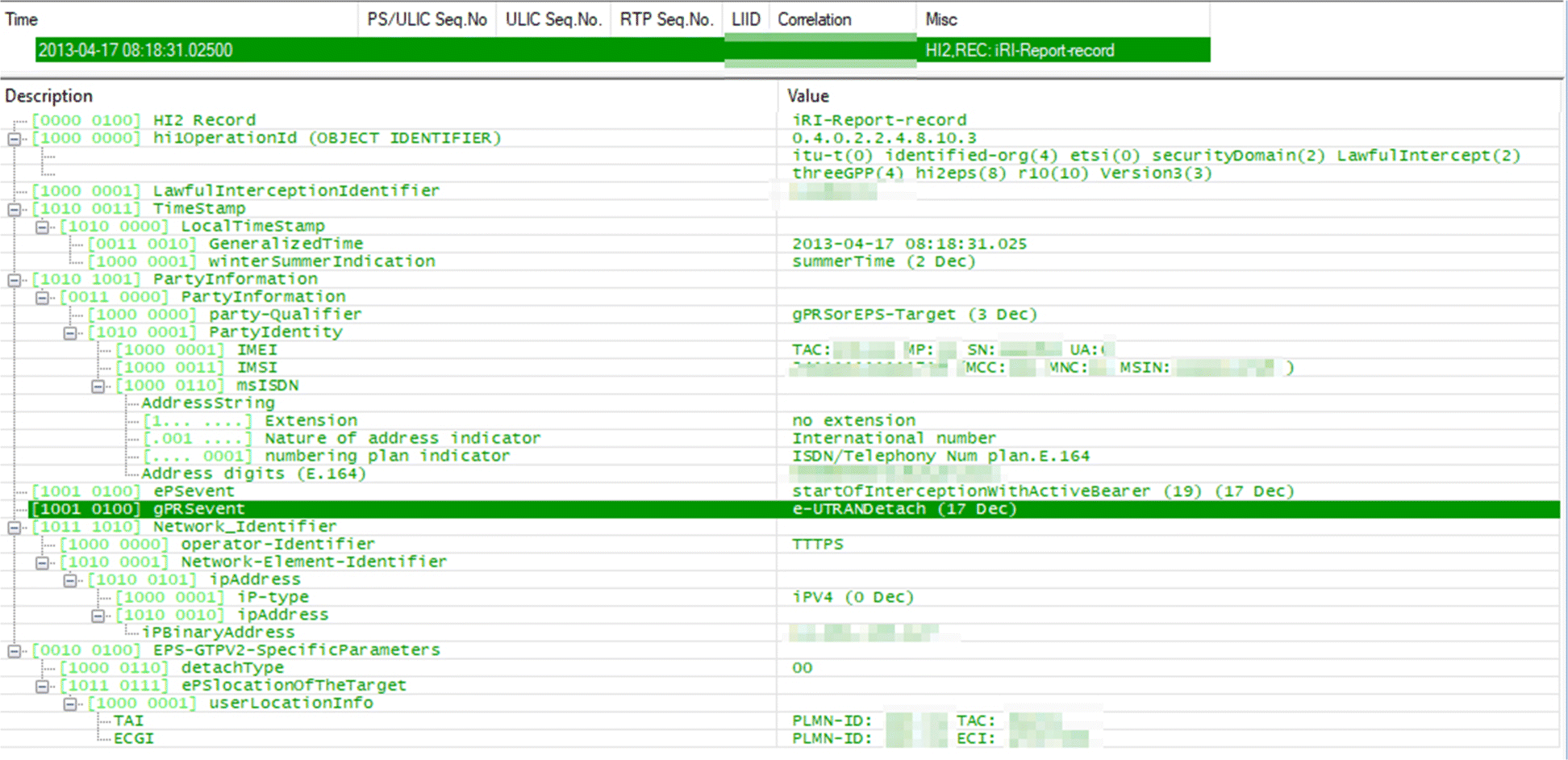Click value summerTime (2 Dec)
This screenshot has height=760, width=1568.
(x=884, y=261)
